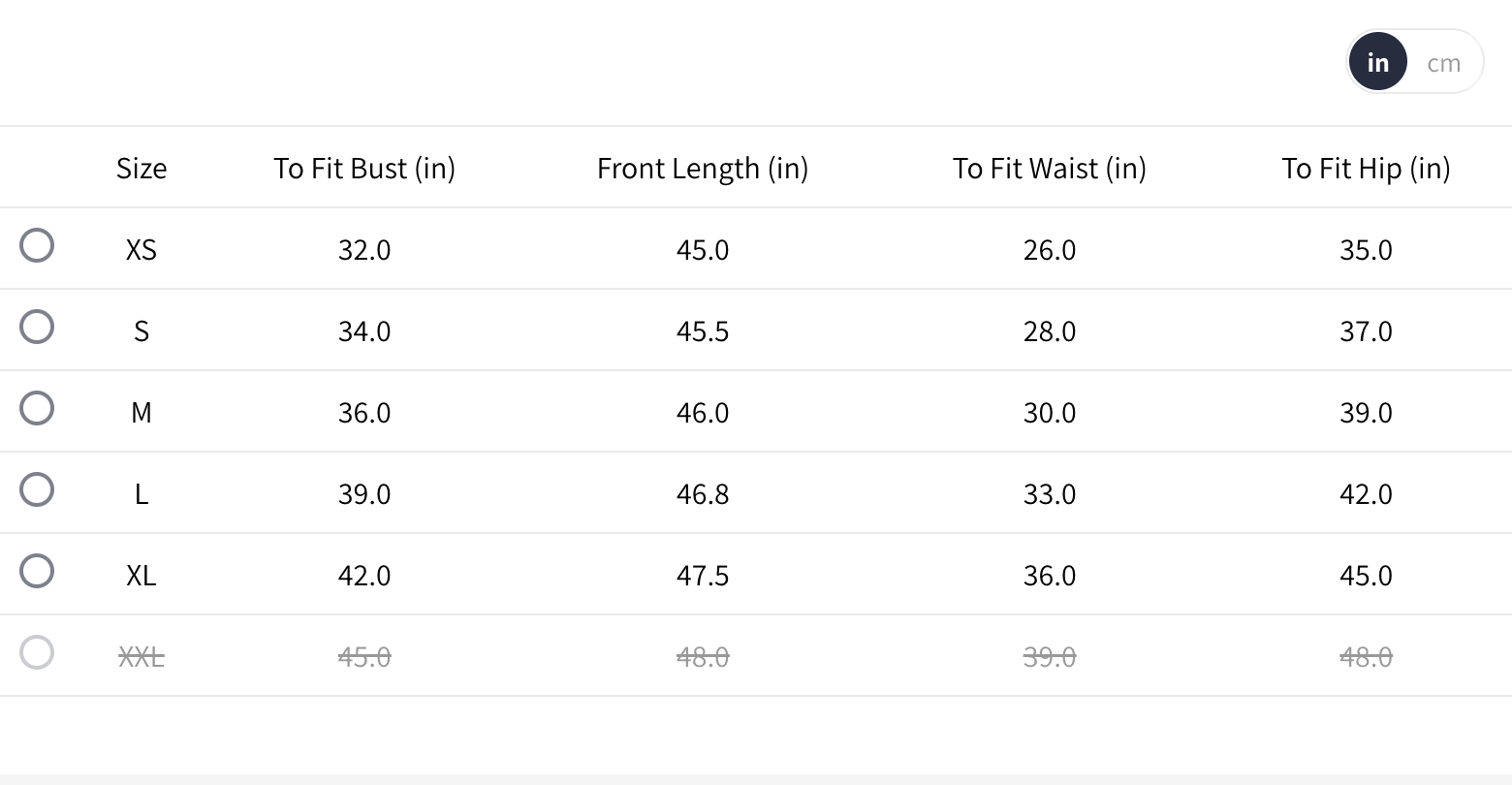Click the XL size label

tap(142, 576)
